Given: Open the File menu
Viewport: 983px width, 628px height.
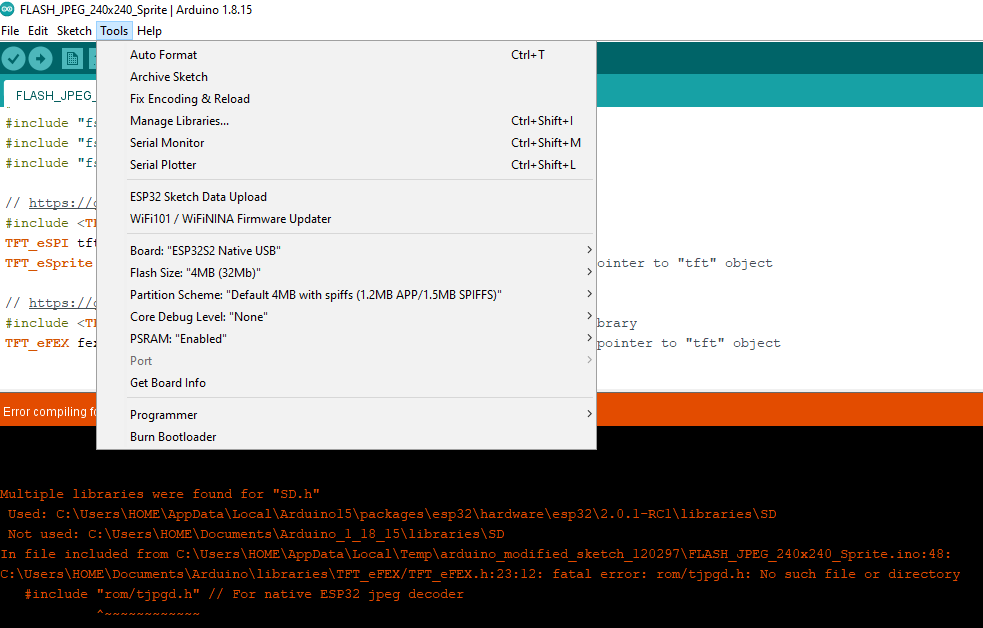Looking at the screenshot, I should pos(10,31).
